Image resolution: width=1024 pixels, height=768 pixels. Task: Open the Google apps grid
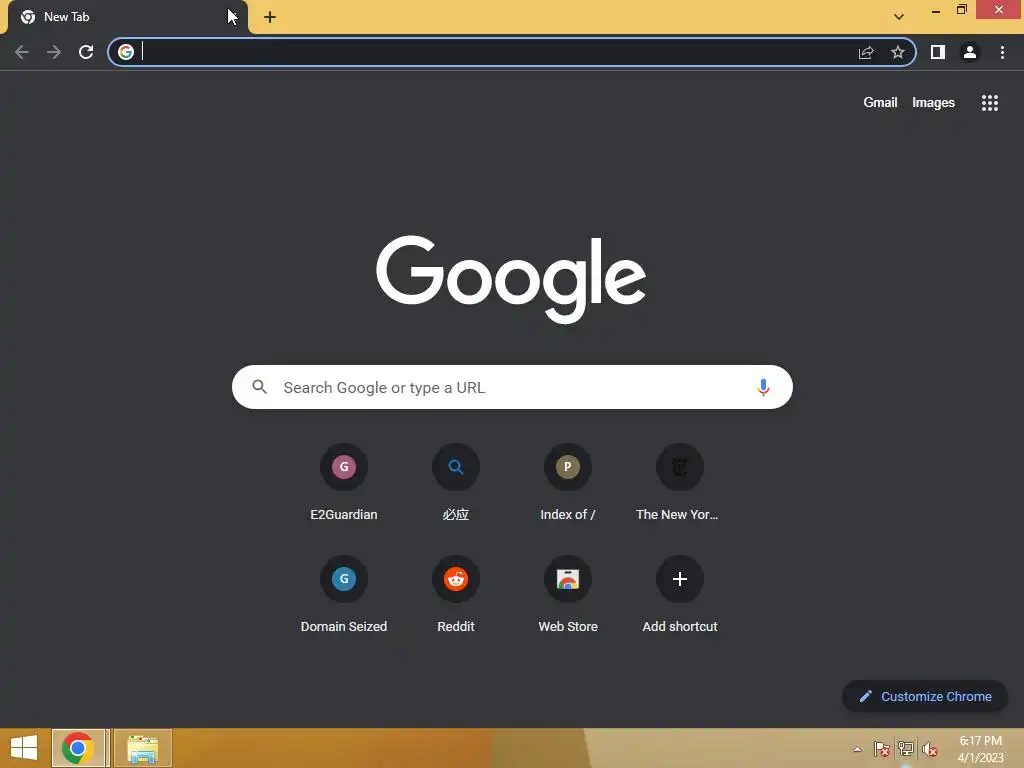click(x=990, y=103)
